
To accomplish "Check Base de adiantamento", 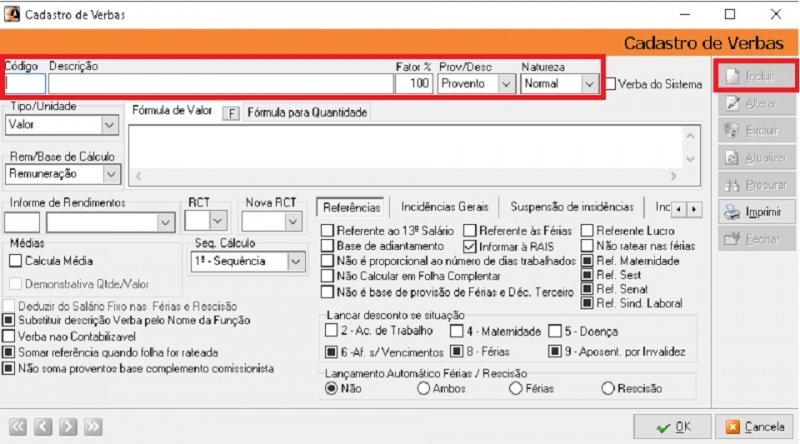I will [x=328, y=246].
